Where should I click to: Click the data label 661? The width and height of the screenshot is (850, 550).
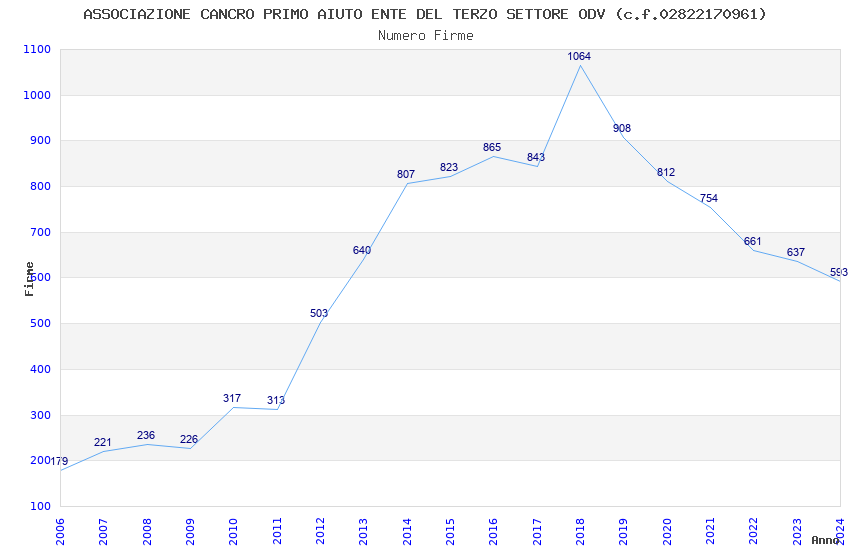pyautogui.click(x=752, y=241)
